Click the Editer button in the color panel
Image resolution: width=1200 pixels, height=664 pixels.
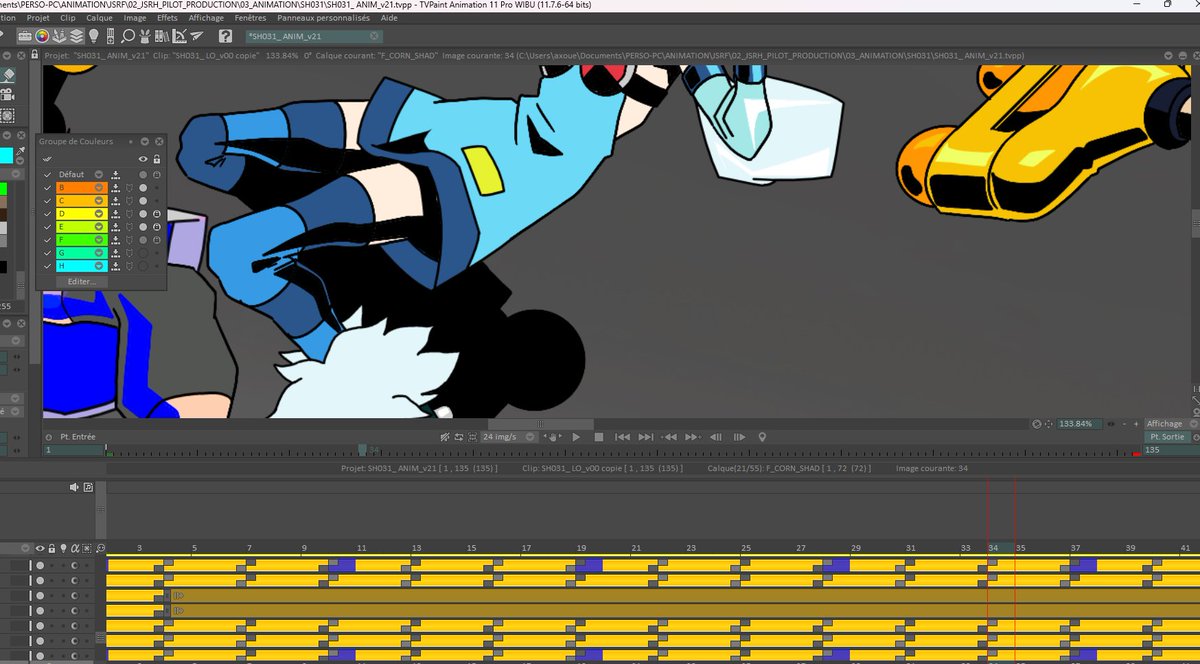pyautogui.click(x=81, y=281)
